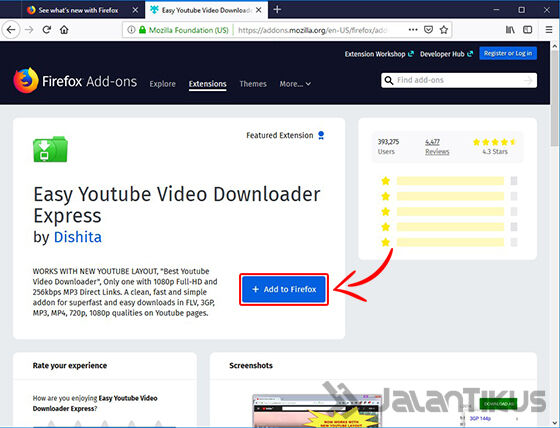Image resolution: width=560 pixels, height=428 pixels.
Task: Reload the current page
Action: [47, 30]
